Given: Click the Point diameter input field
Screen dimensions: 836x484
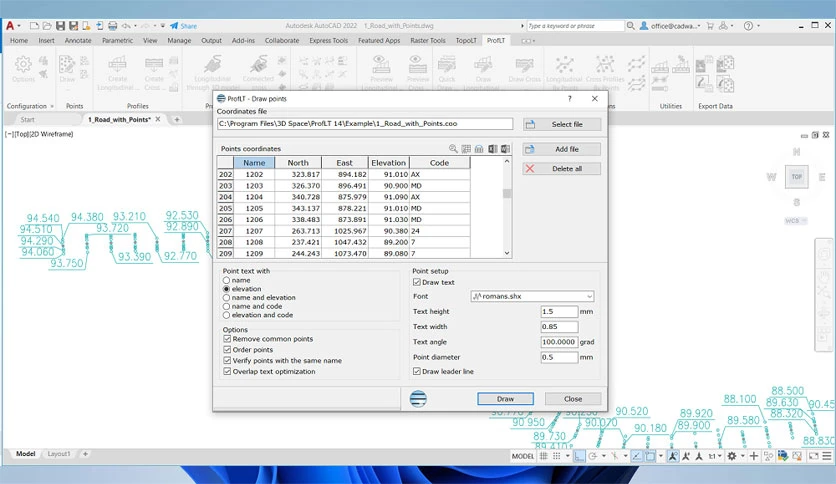Looking at the screenshot, I should (x=559, y=357).
